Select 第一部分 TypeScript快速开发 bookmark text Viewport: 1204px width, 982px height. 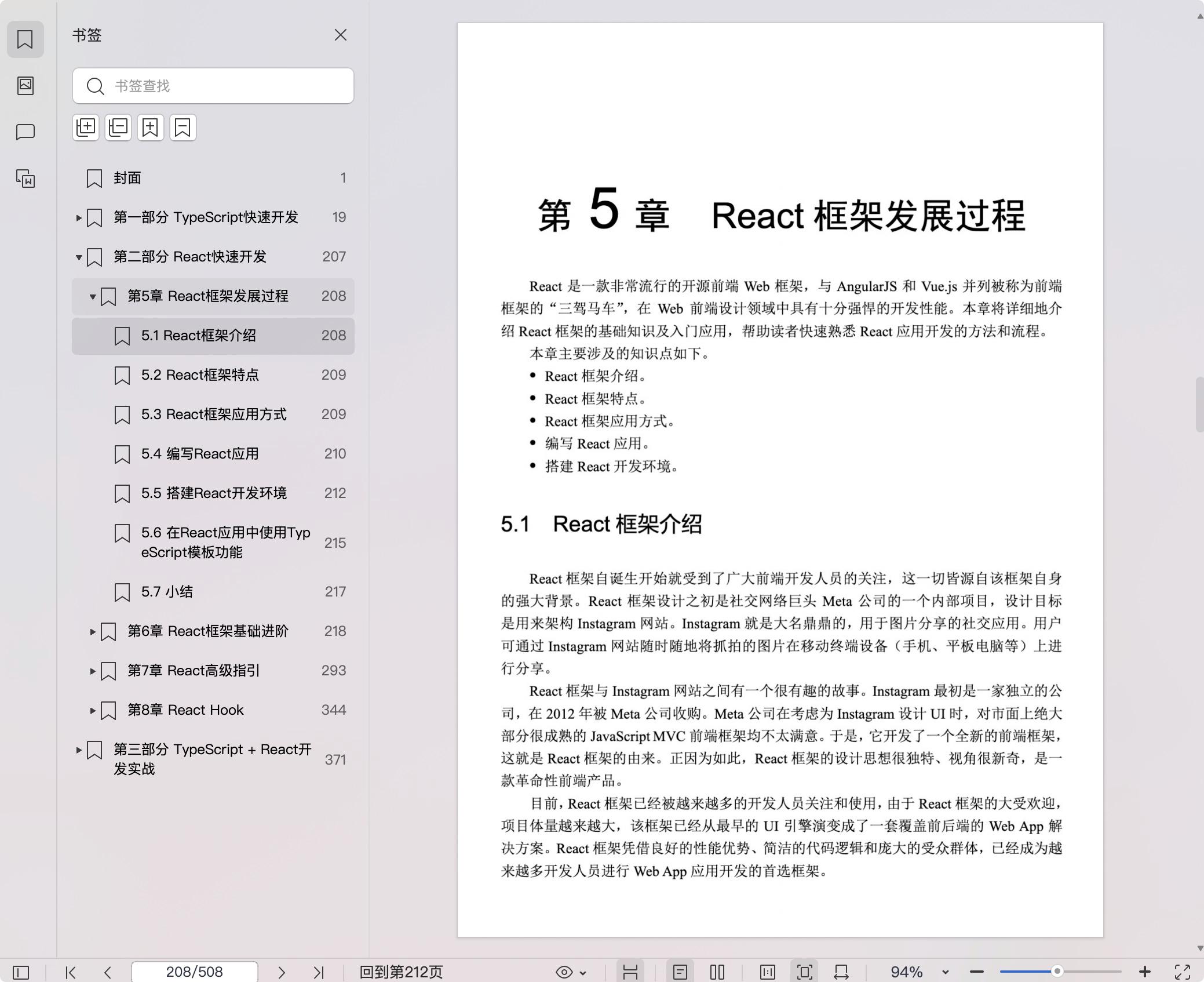pyautogui.click(x=206, y=217)
